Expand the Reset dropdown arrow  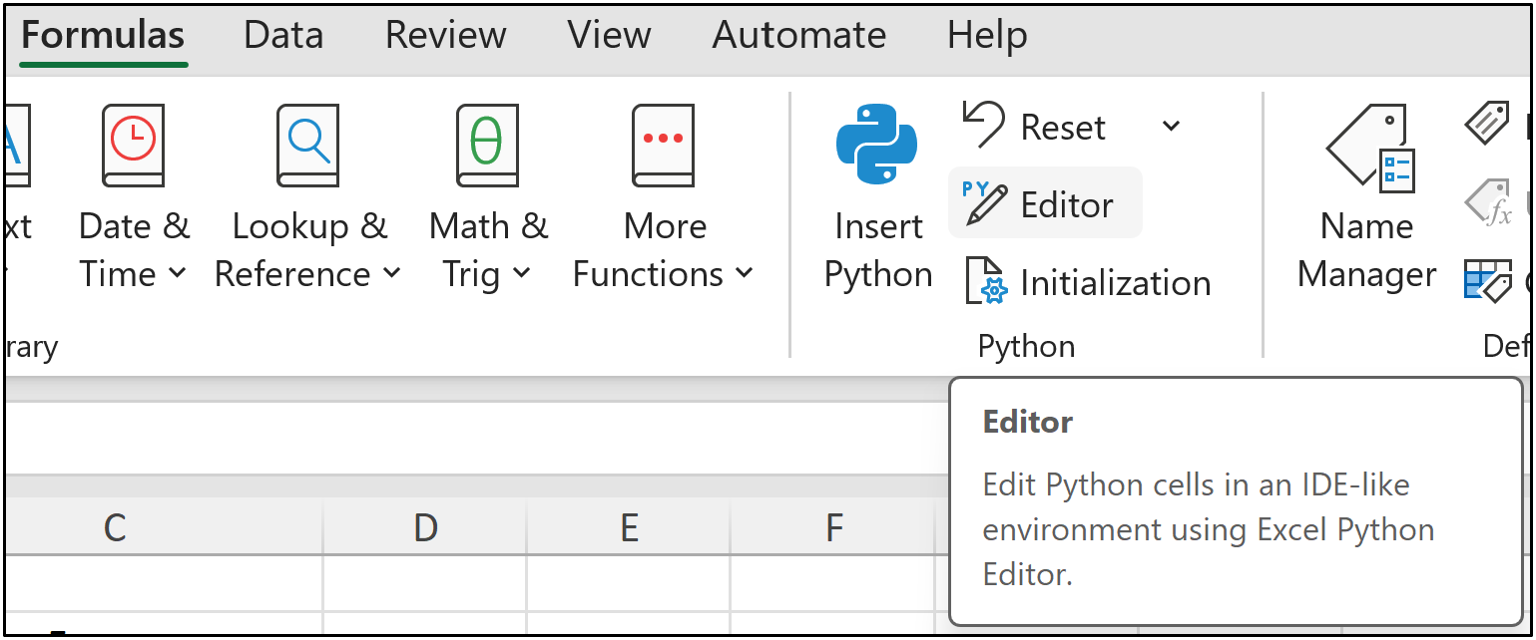1171,126
